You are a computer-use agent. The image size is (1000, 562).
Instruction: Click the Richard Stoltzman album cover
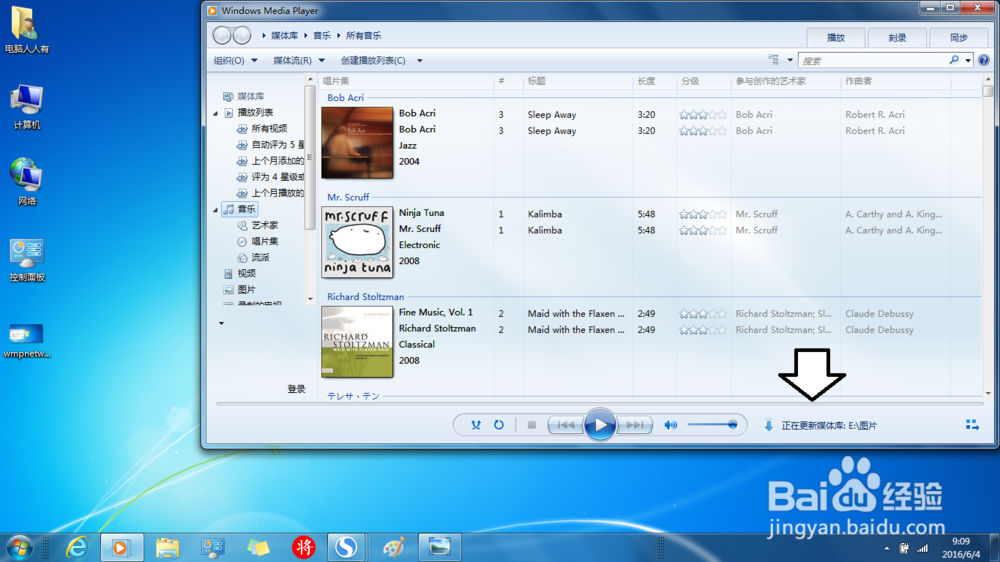tap(357, 342)
